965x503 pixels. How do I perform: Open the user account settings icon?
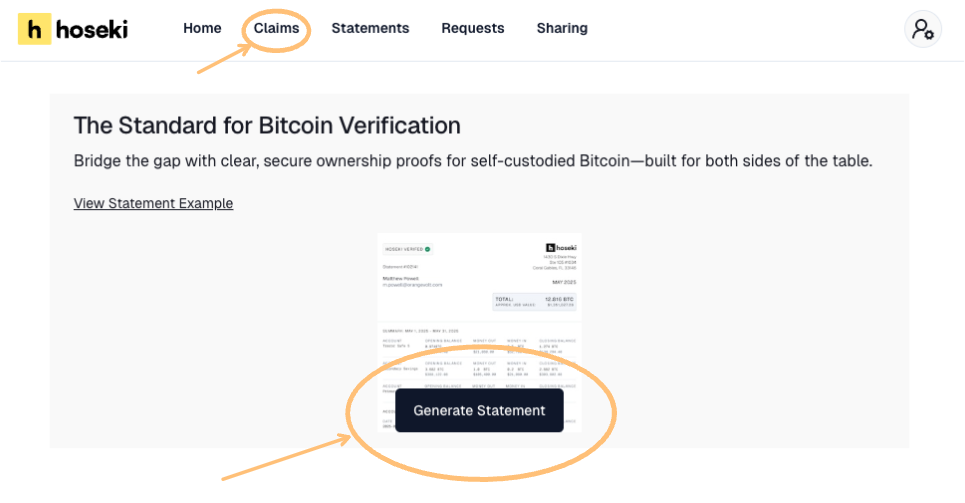922,29
